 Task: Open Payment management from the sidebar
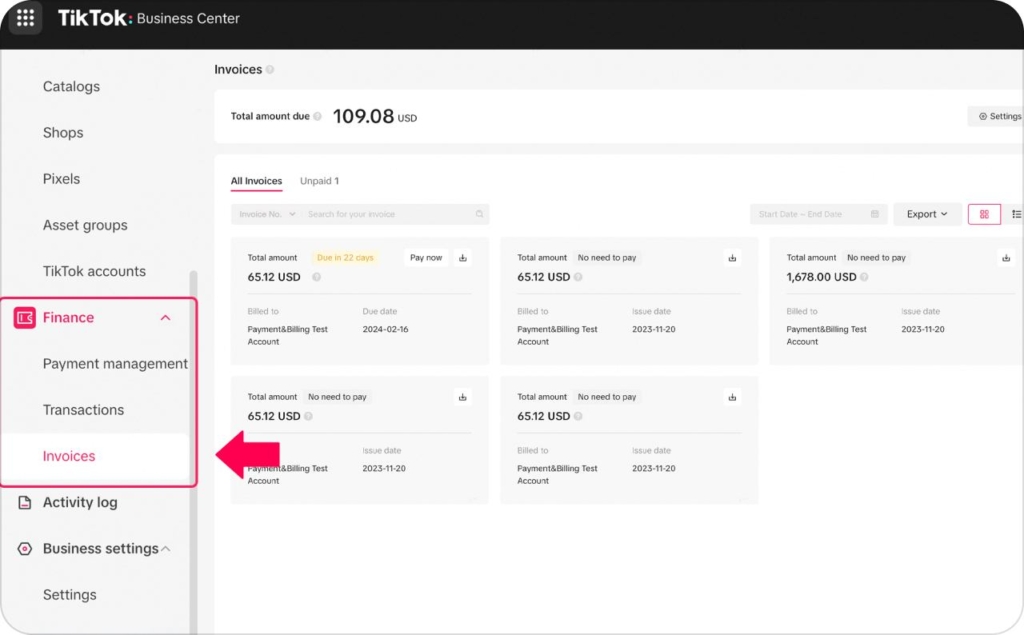[x=115, y=363]
